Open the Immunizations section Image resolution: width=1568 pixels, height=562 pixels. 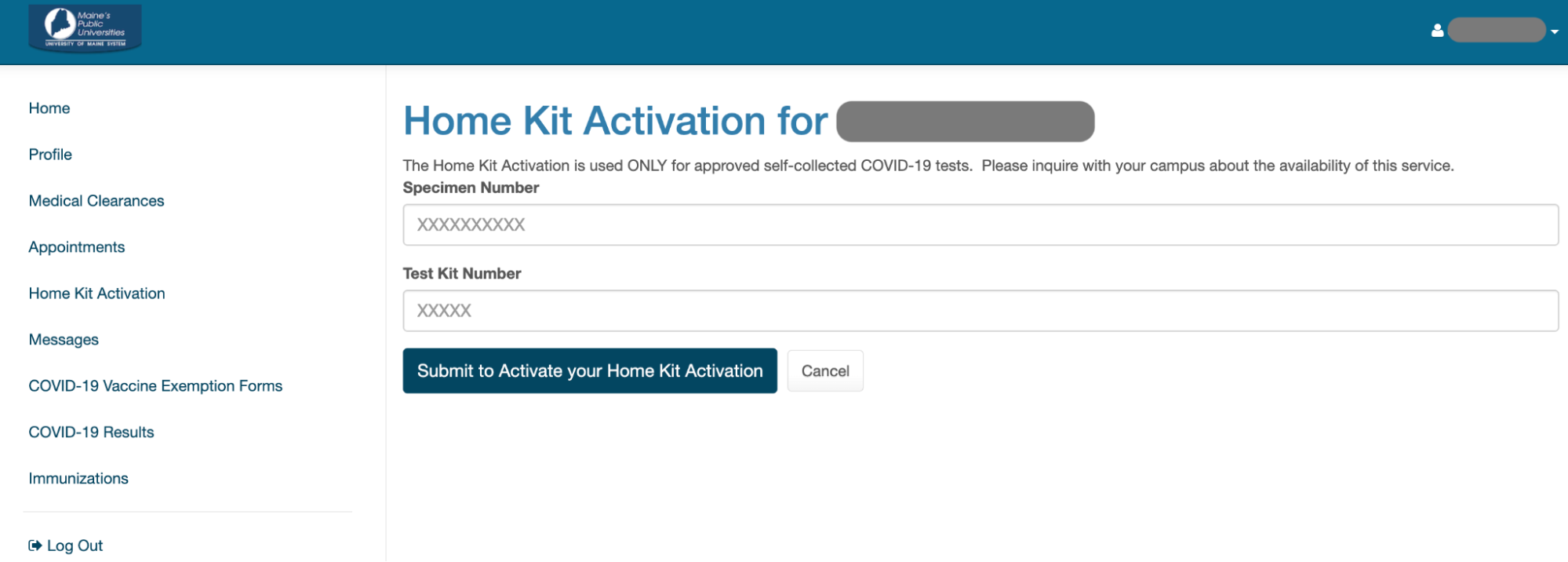pyautogui.click(x=78, y=479)
